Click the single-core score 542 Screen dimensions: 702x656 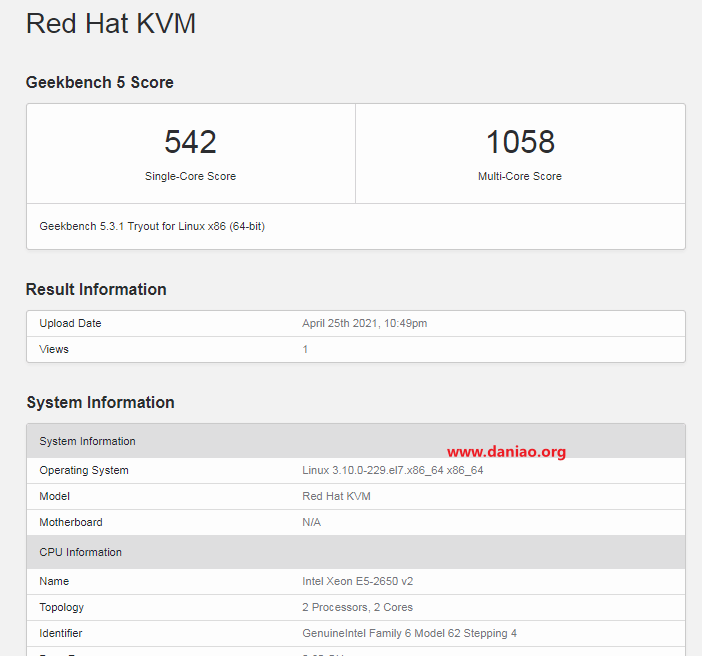[190, 141]
